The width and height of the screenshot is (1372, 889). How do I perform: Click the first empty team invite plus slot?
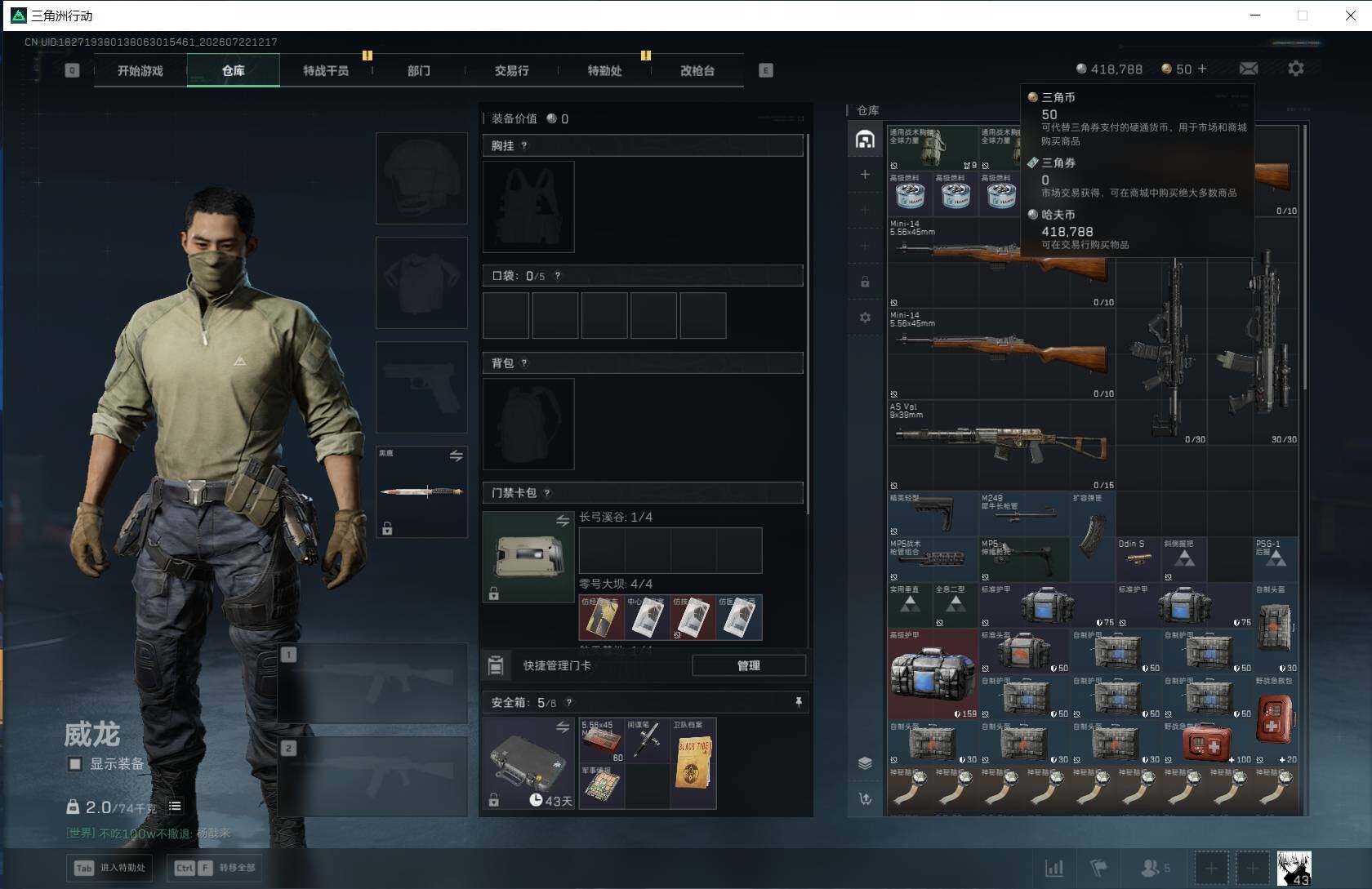tap(1211, 868)
